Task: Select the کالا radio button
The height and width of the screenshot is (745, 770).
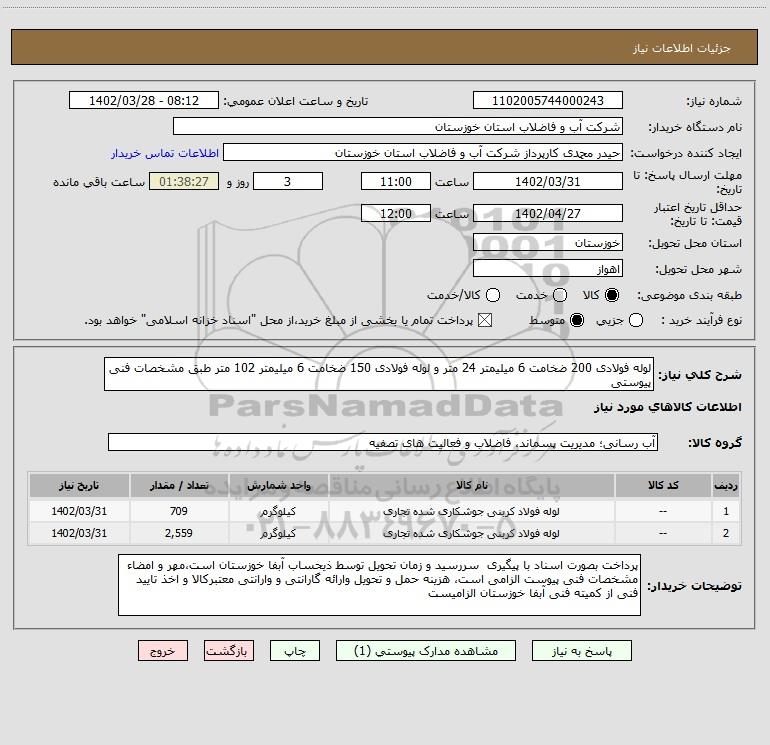Action: [x=612, y=295]
